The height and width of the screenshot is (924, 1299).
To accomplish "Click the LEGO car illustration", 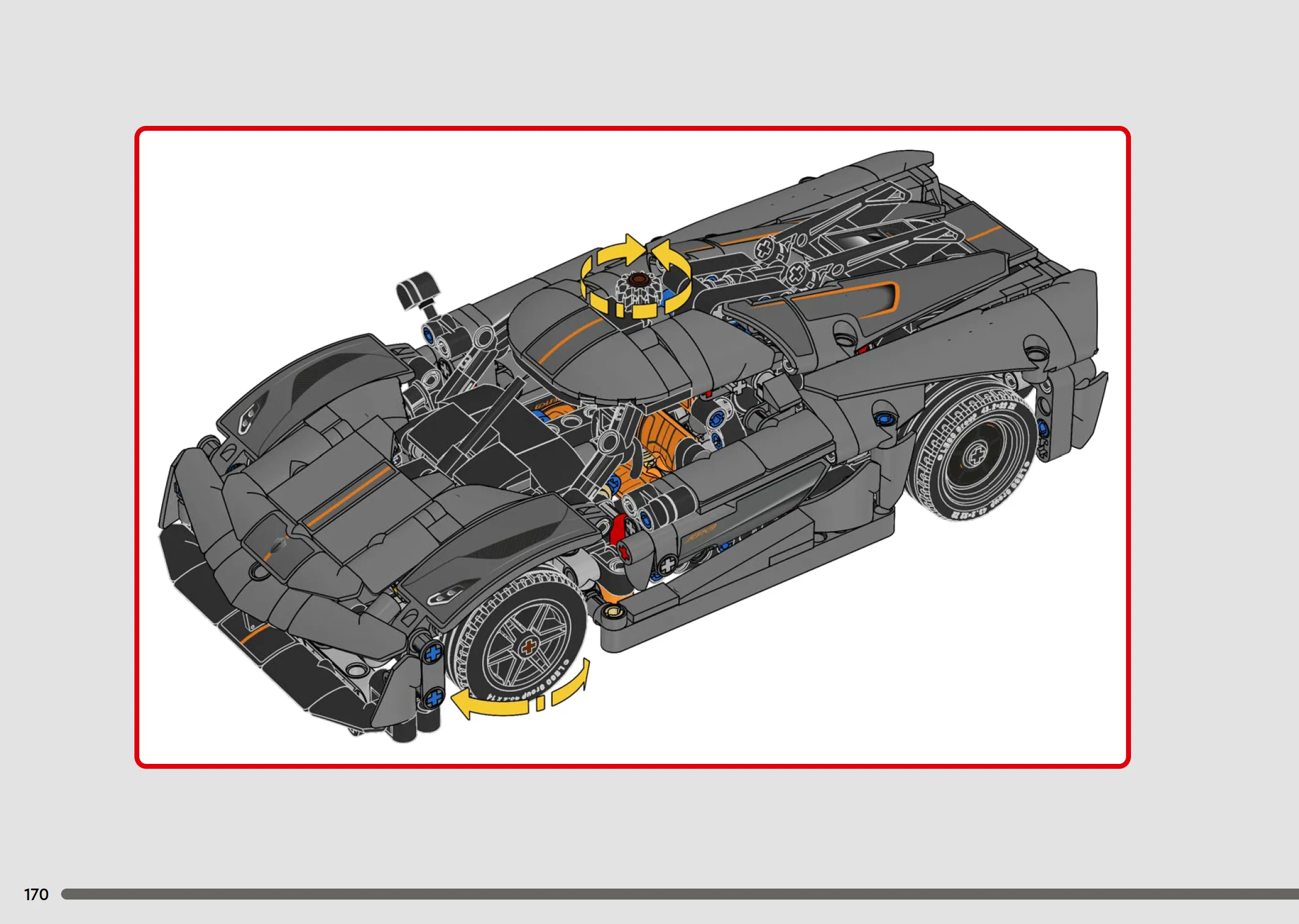I will 633,447.
